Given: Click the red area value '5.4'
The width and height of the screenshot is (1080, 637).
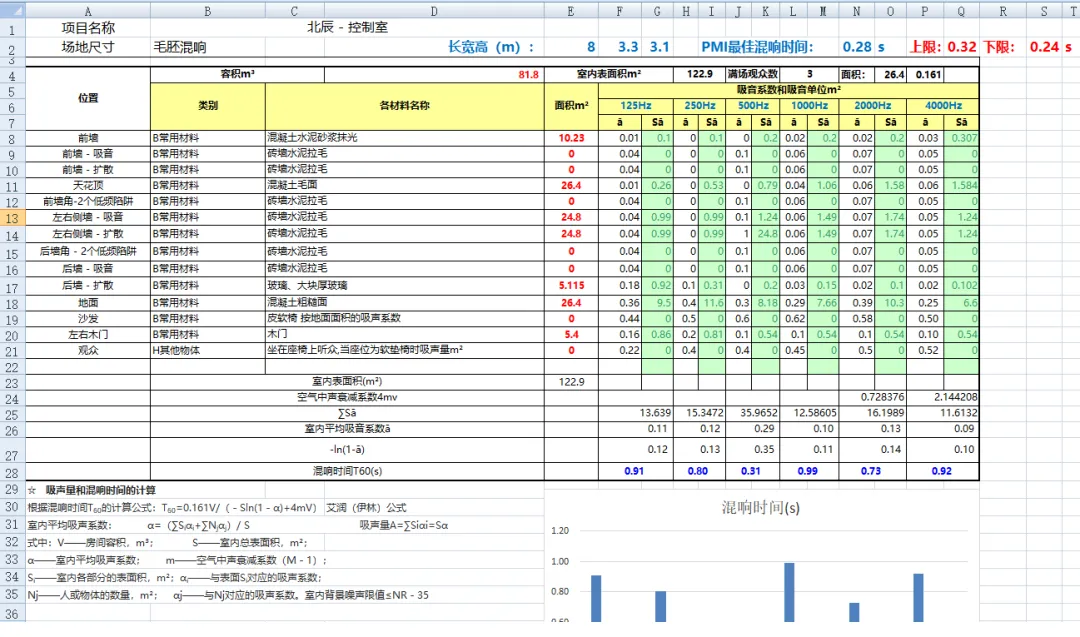Looking at the screenshot, I should tap(571, 335).
